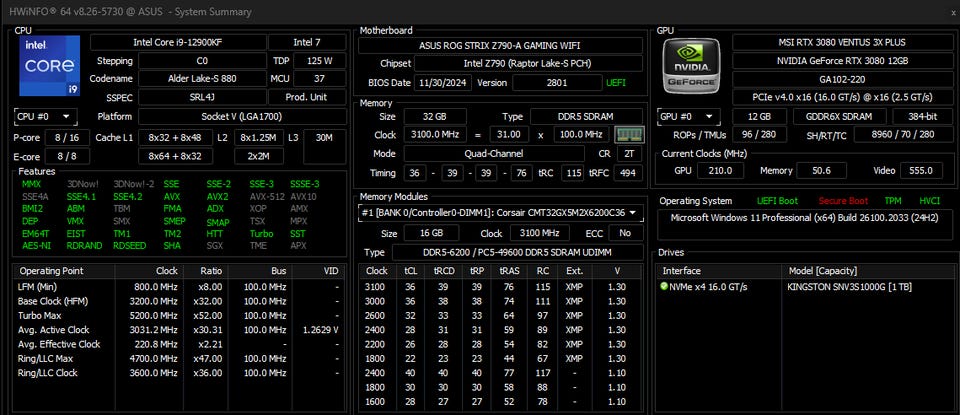Image resolution: width=960 pixels, height=415 pixels.
Task: Click the tRAS column header in timings table
Action: point(509,271)
